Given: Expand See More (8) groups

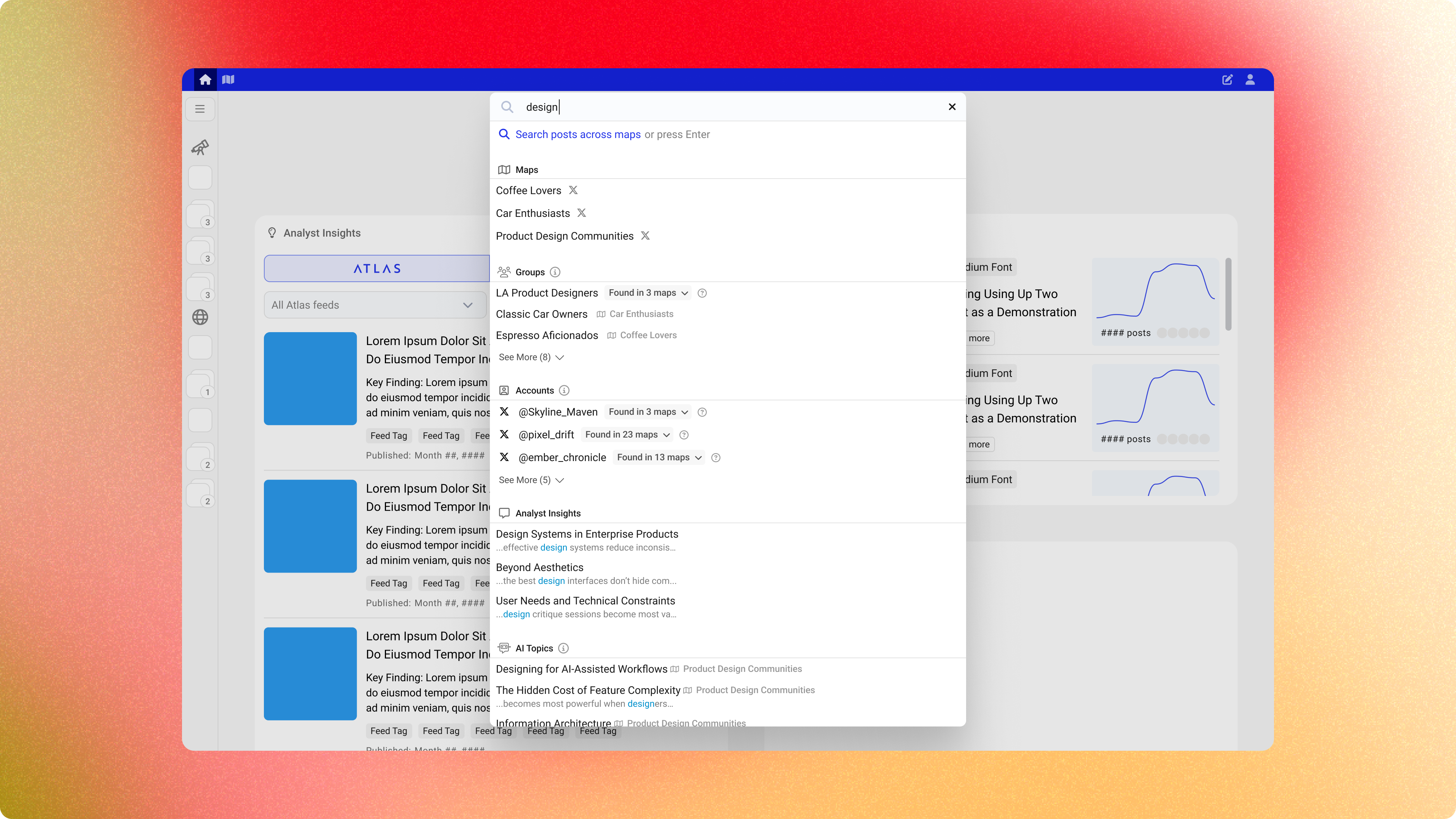Looking at the screenshot, I should pos(531,357).
